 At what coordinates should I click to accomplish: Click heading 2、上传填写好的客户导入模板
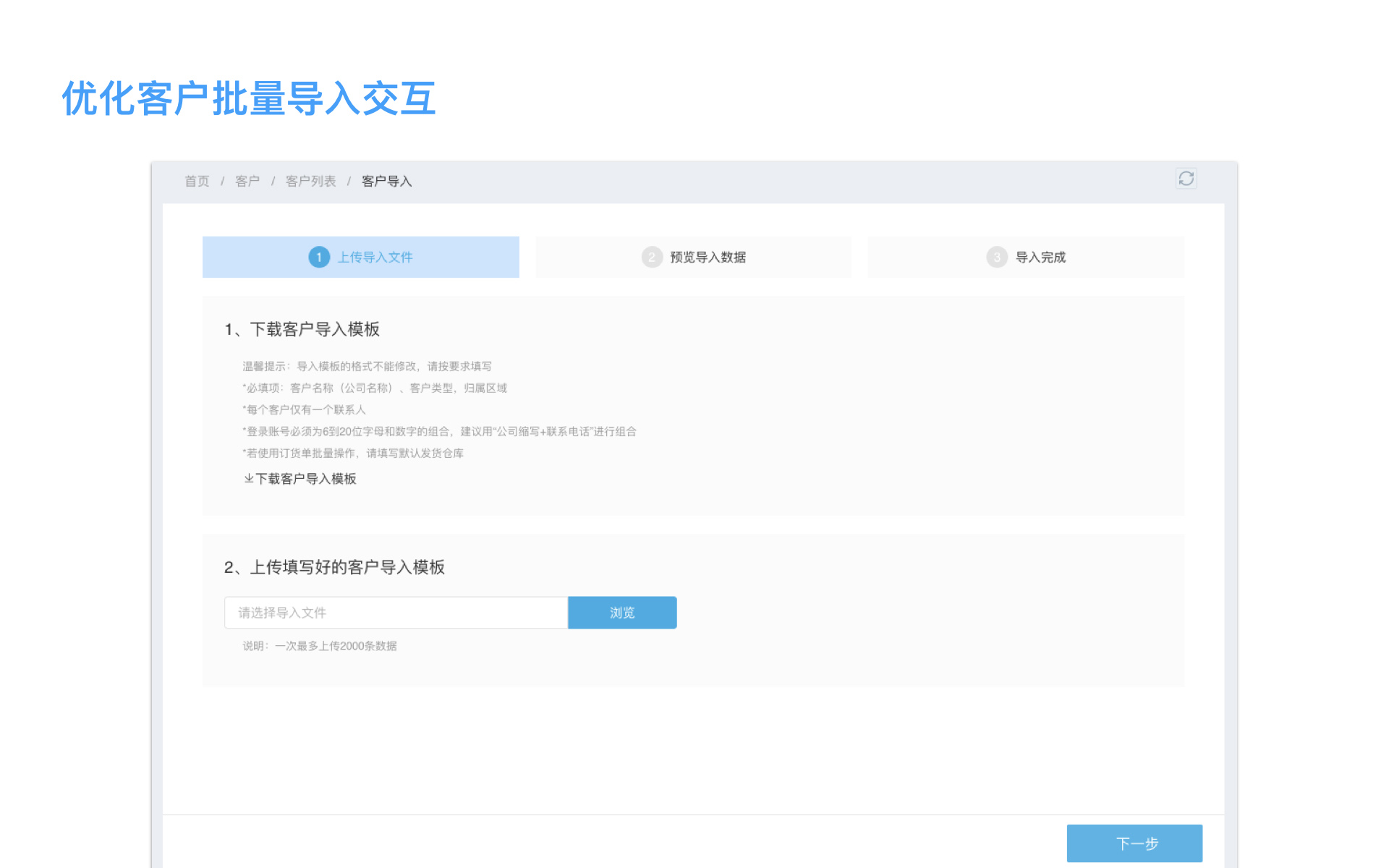point(334,567)
